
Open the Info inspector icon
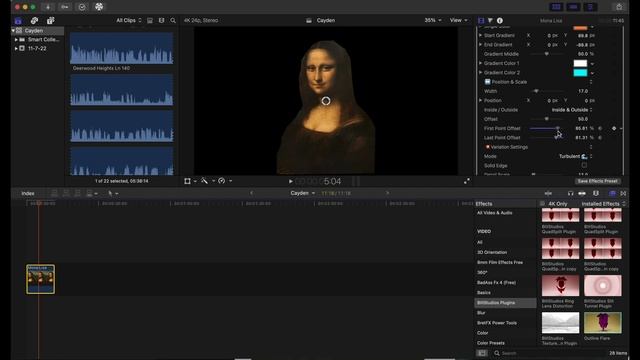[x=500, y=20]
